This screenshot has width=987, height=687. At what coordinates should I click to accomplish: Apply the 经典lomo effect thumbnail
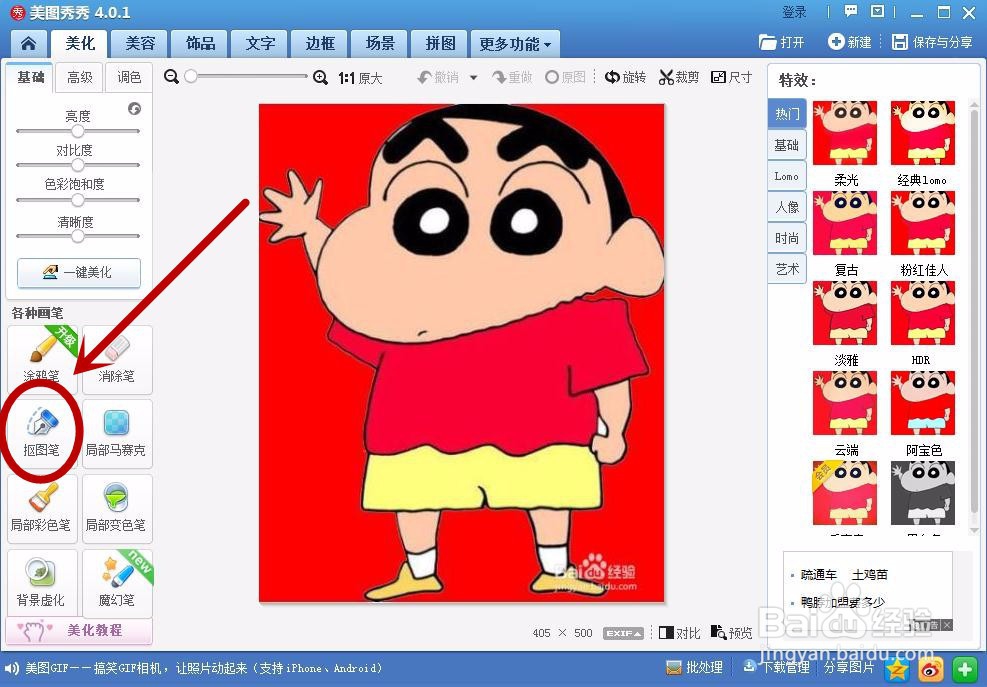point(923,133)
